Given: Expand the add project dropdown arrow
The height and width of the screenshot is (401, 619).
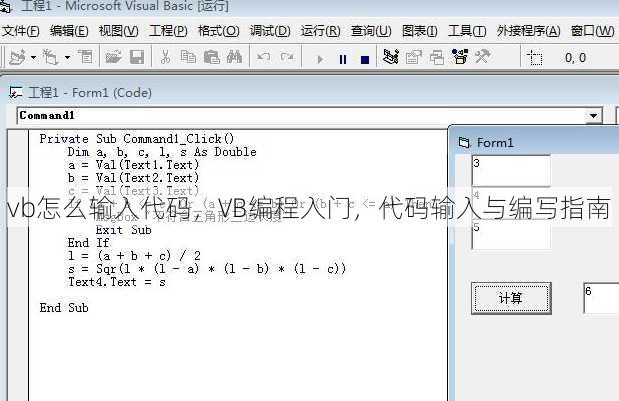Looking at the screenshot, I should 33,58.
